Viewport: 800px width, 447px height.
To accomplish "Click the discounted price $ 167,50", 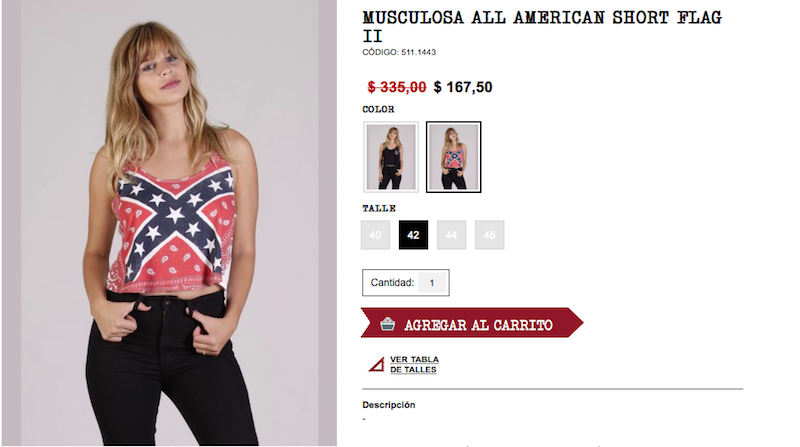I will point(463,87).
